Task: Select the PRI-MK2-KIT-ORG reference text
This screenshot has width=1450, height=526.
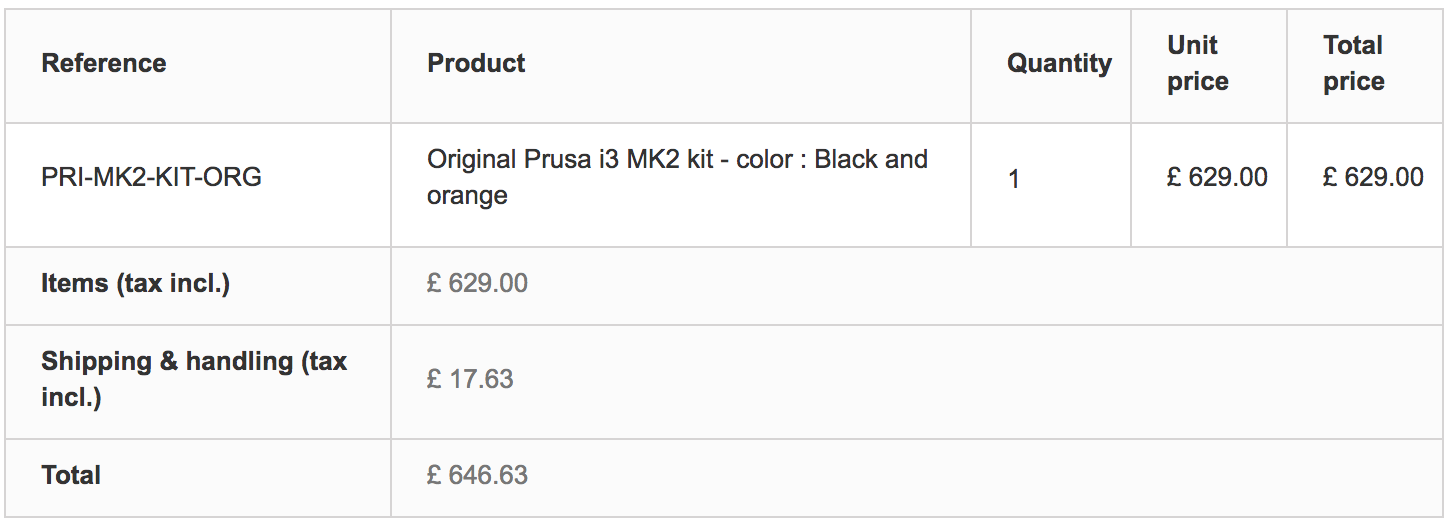Action: pyautogui.click(x=151, y=178)
